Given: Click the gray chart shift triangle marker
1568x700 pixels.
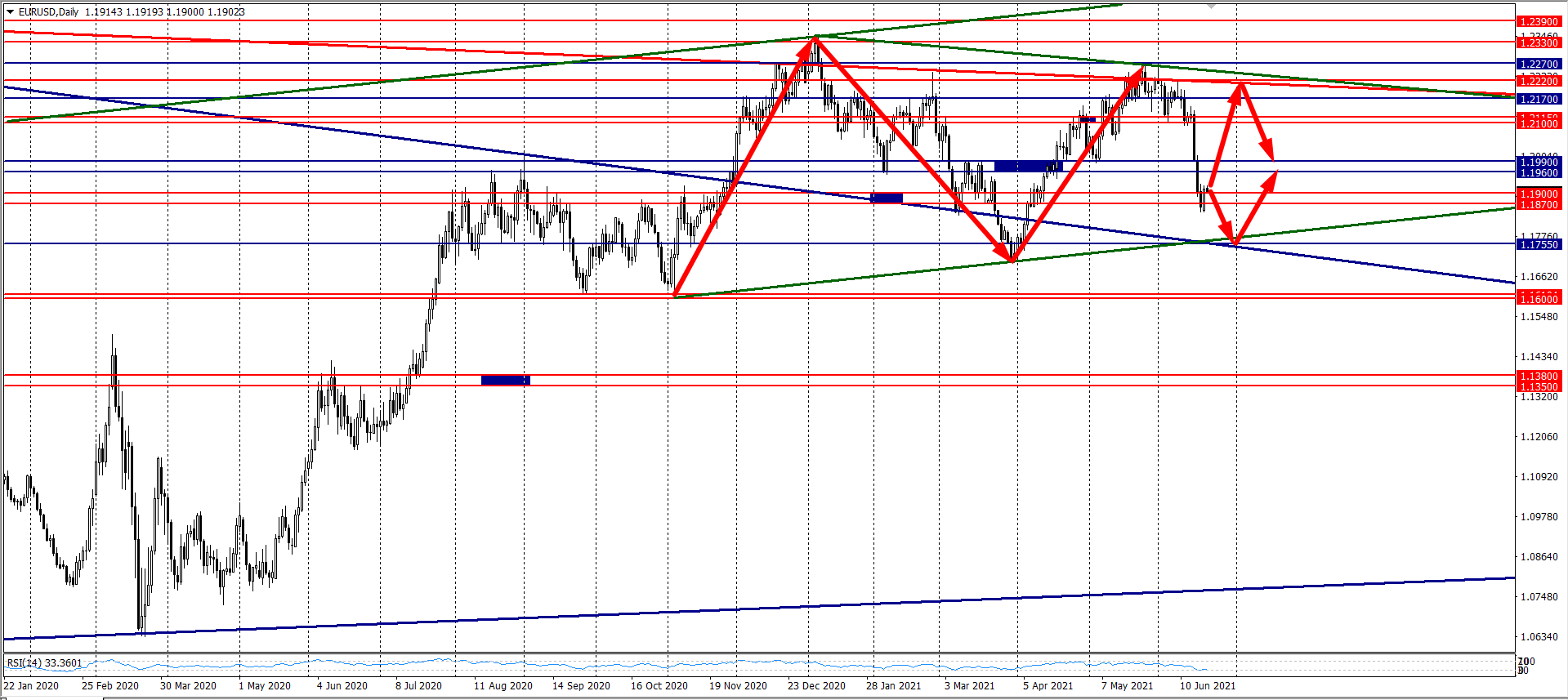Looking at the screenshot, I should [x=1212, y=6].
